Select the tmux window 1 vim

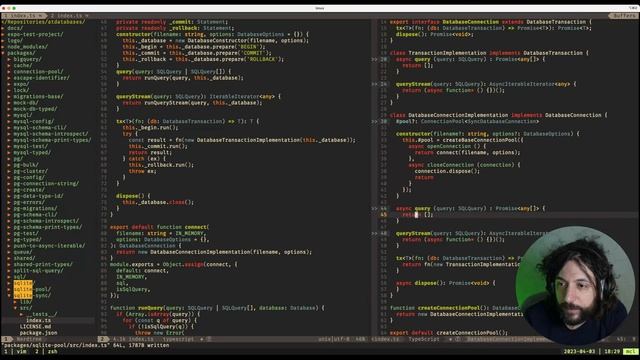point(16,351)
